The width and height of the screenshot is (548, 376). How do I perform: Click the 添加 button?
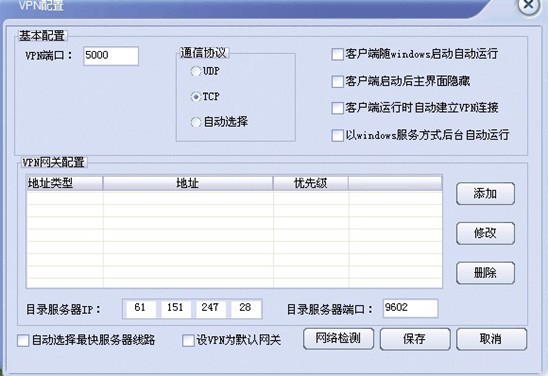(x=485, y=193)
